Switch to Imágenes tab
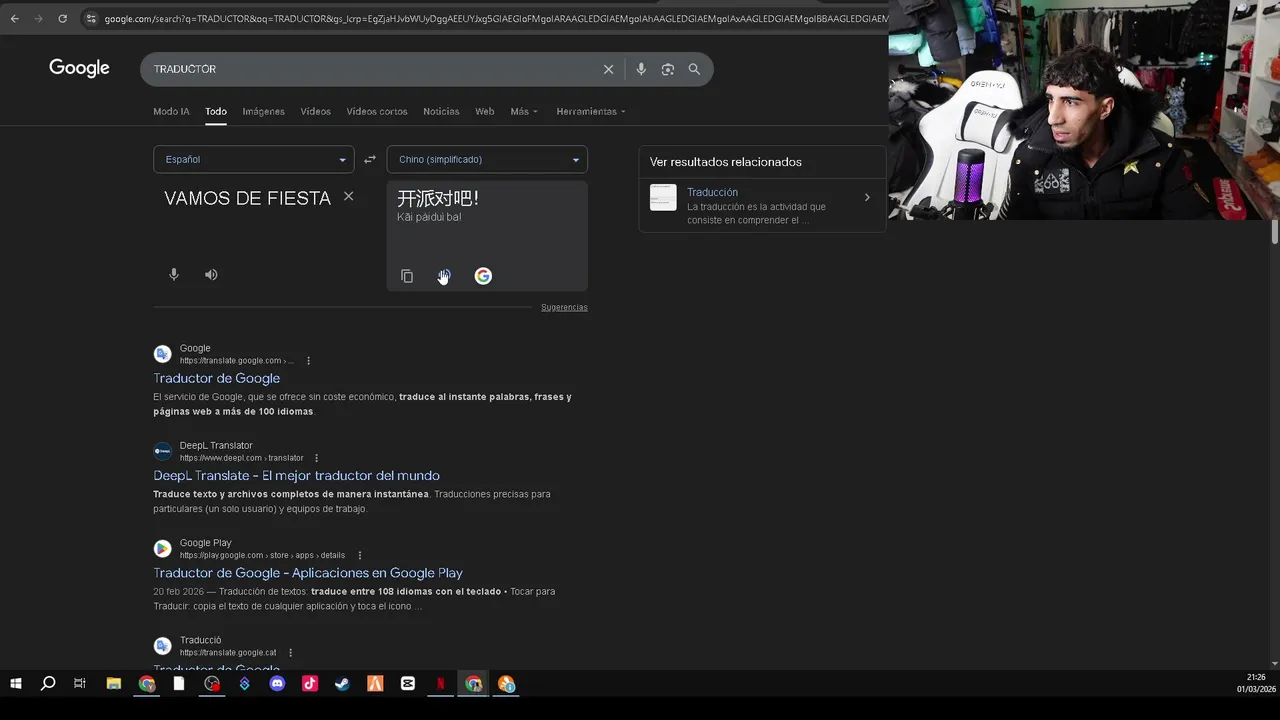This screenshot has width=1280, height=720. tap(263, 111)
